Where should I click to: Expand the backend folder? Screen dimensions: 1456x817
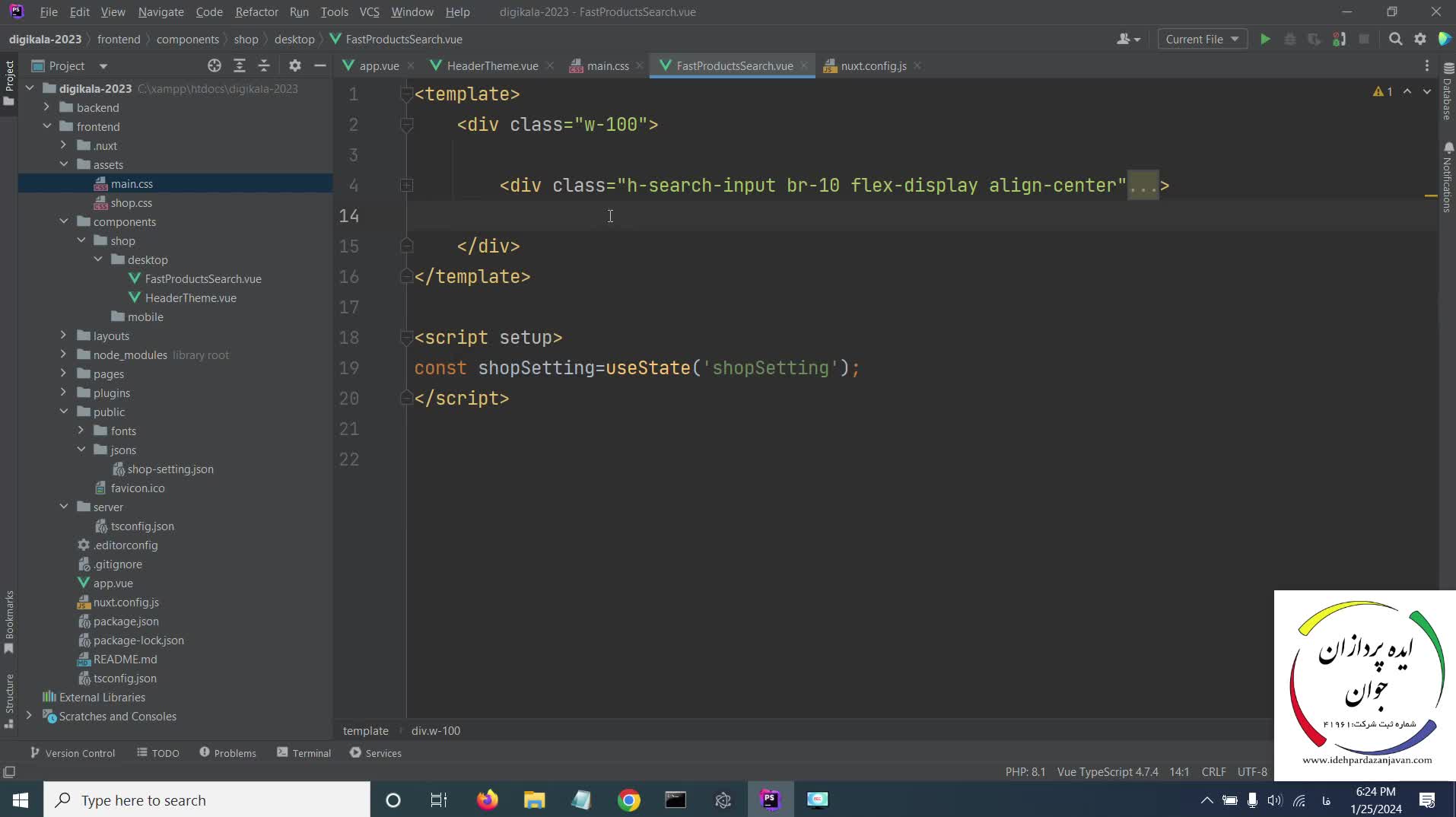[47, 107]
